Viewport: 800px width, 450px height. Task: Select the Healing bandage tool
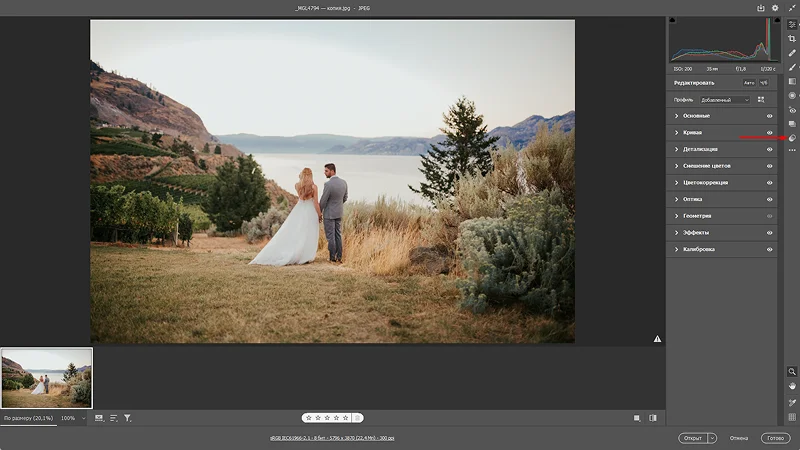pos(792,53)
